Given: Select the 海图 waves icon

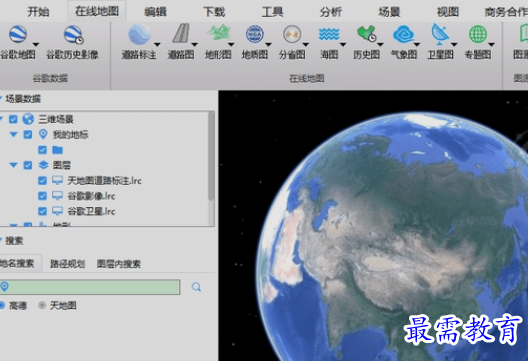Looking at the screenshot, I should [x=329, y=34].
